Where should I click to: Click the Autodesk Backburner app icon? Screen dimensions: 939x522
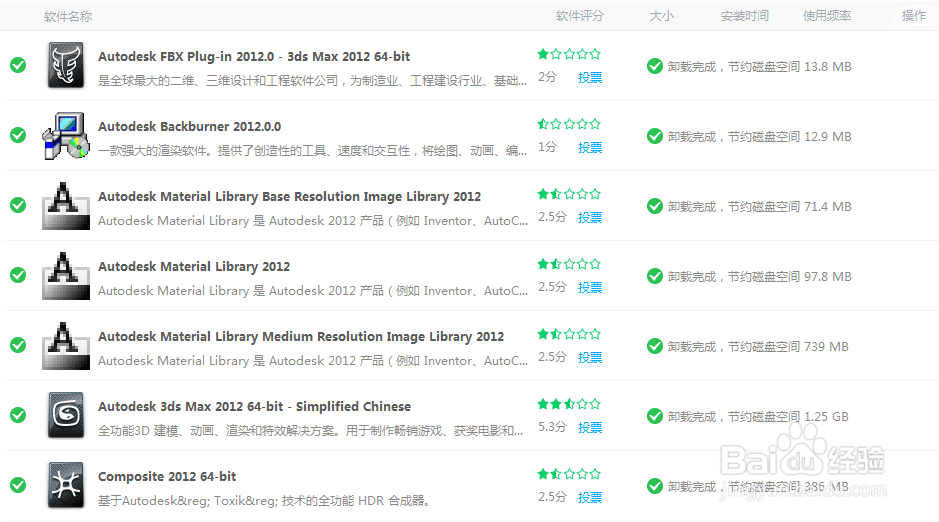pos(66,135)
